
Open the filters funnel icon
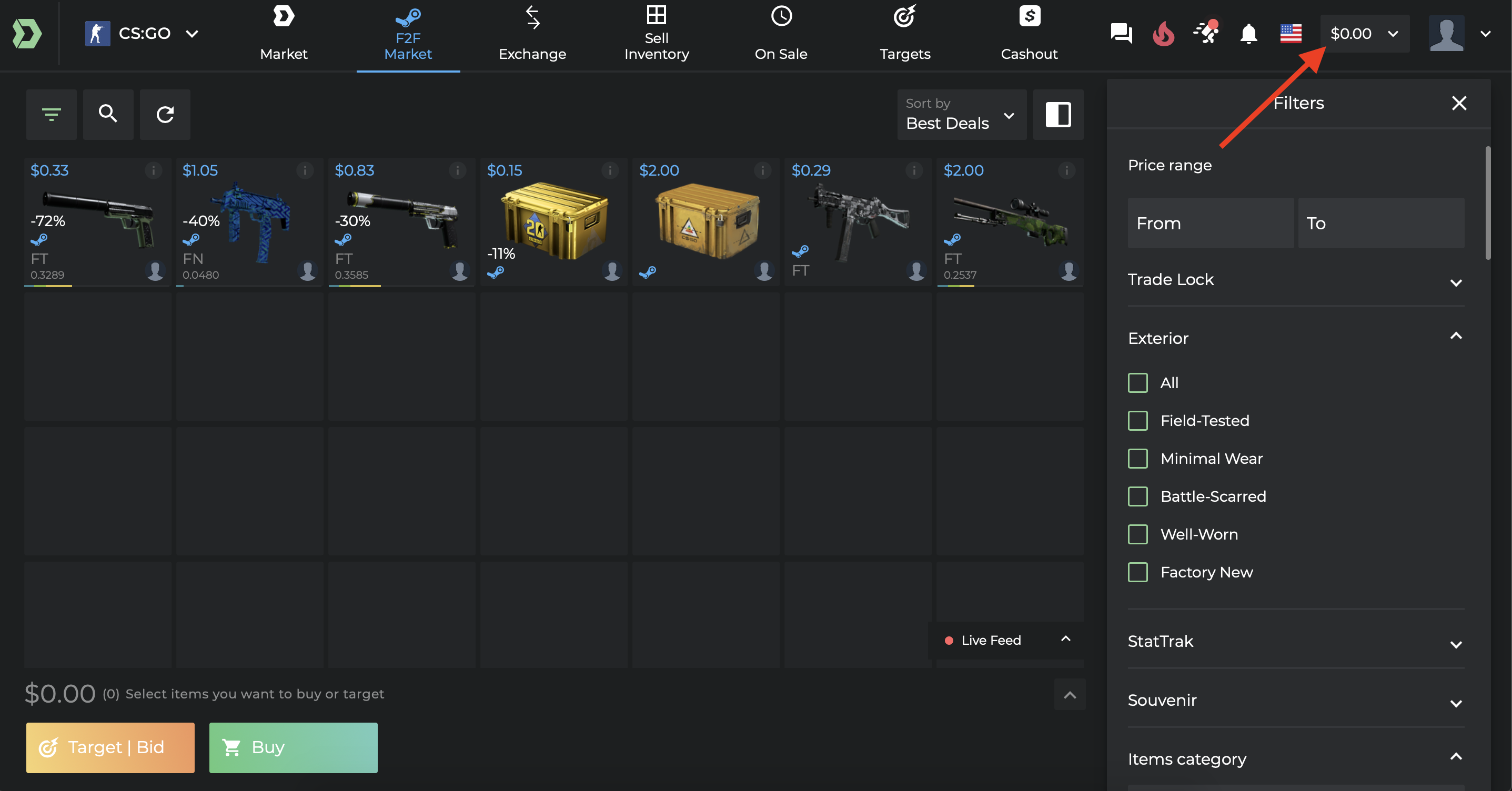pyautogui.click(x=51, y=114)
